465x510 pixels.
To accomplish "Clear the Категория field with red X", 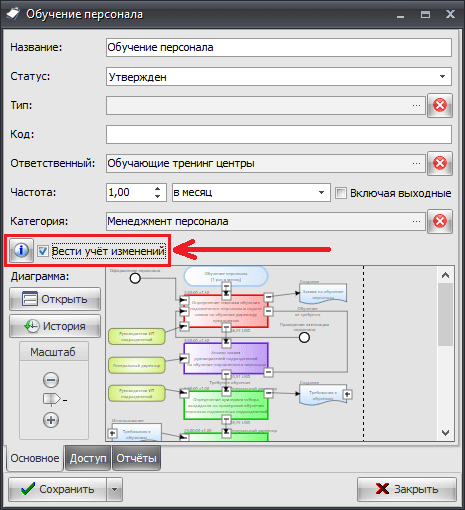I will coord(440,221).
